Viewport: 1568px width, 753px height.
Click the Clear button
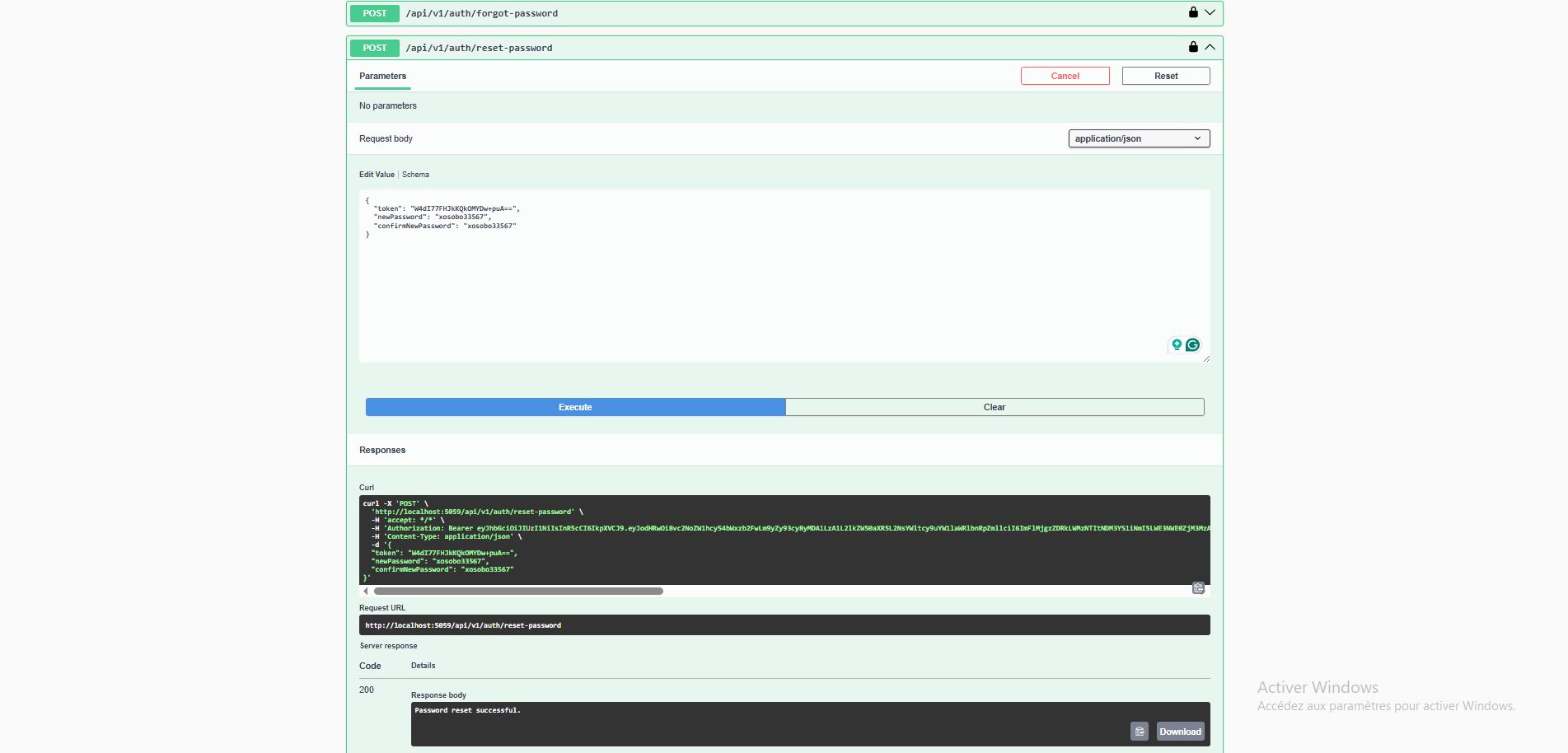[x=994, y=407]
